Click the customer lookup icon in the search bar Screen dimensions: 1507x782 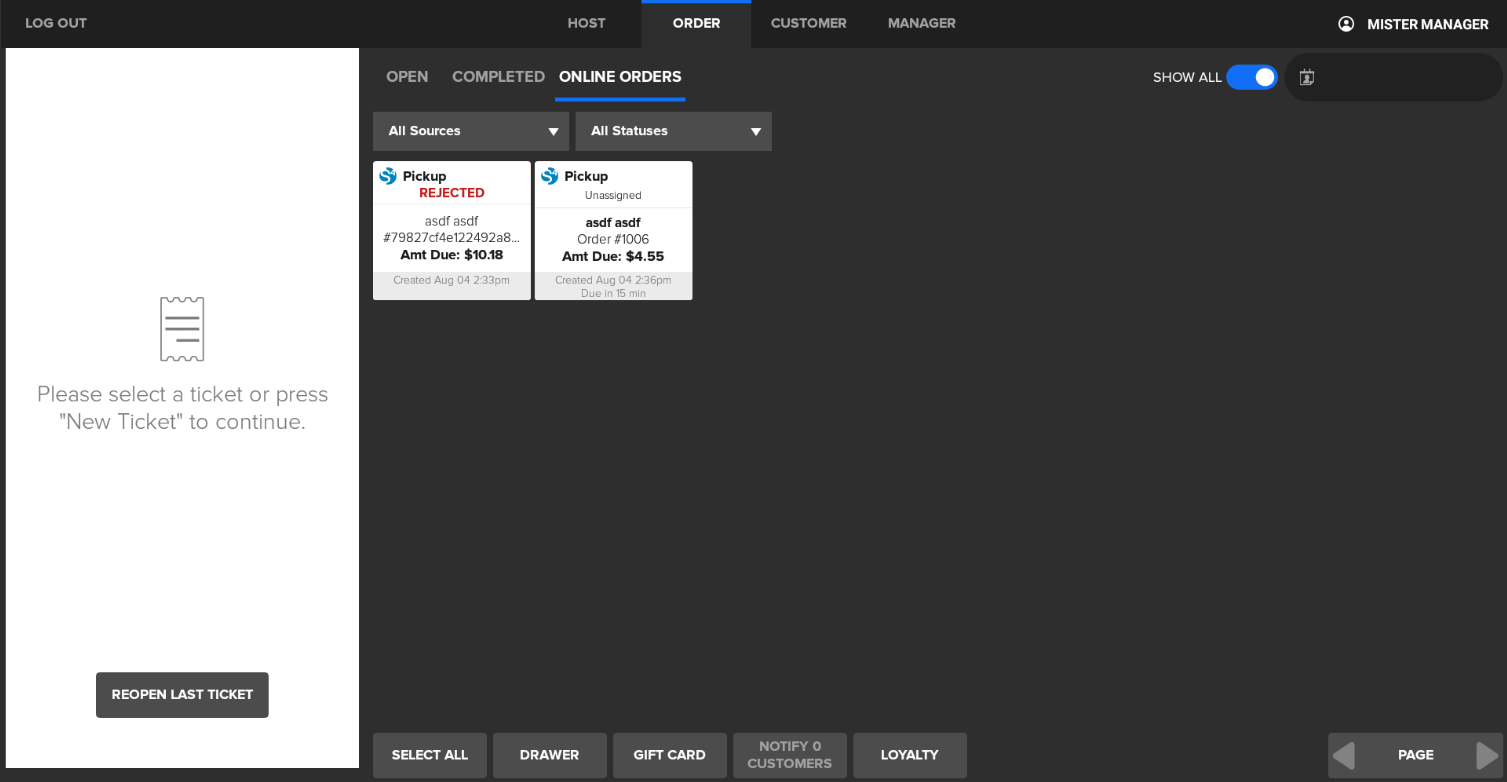[x=1307, y=76]
